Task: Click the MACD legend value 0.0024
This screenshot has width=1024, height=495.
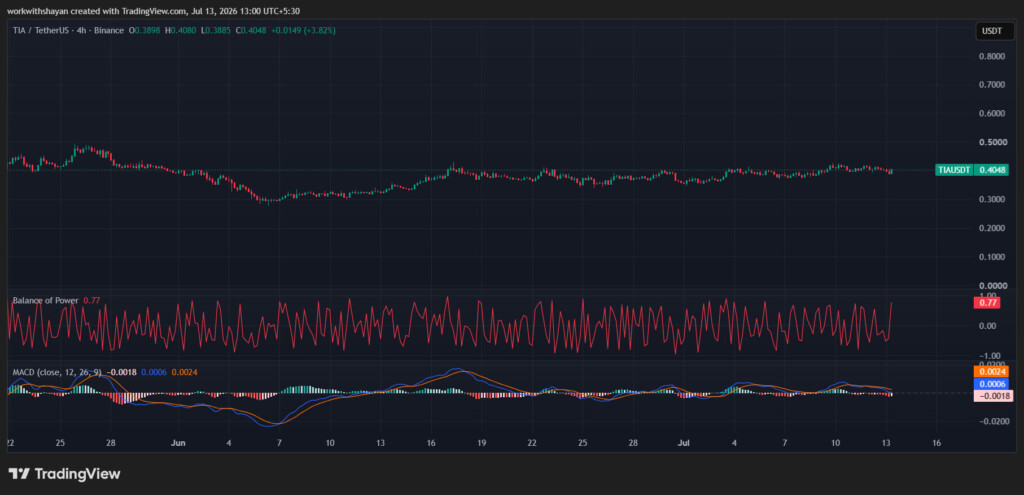Action: tap(185, 372)
